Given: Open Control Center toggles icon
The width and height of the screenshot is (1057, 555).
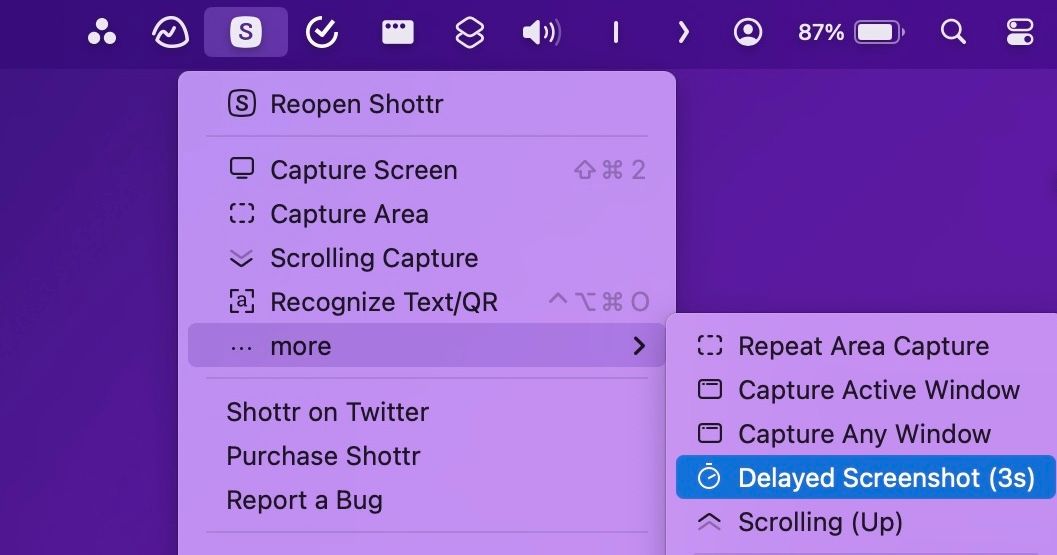Looking at the screenshot, I should click(x=1020, y=33).
